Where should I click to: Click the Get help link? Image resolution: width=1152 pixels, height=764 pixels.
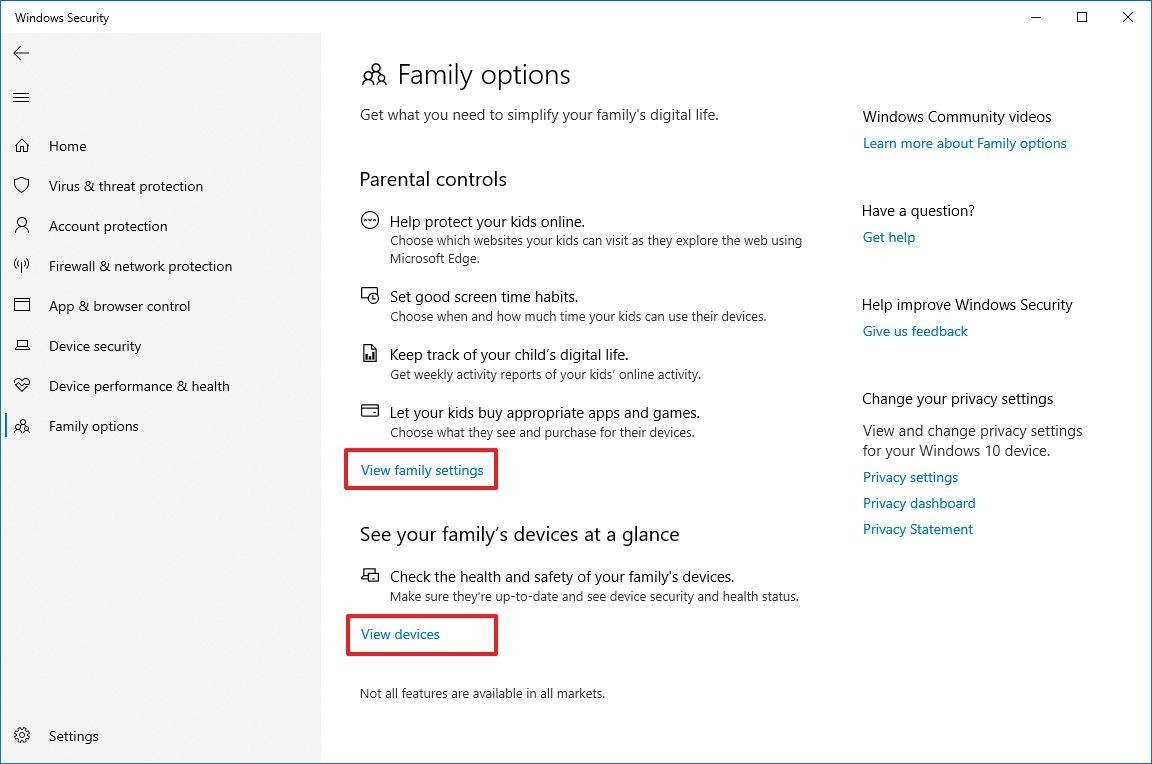click(888, 237)
